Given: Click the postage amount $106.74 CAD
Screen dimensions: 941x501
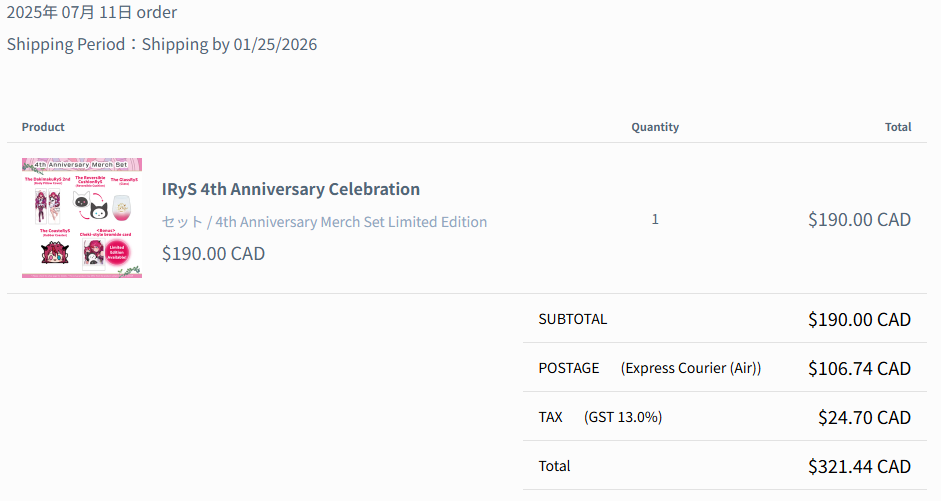Looking at the screenshot, I should (x=859, y=369).
